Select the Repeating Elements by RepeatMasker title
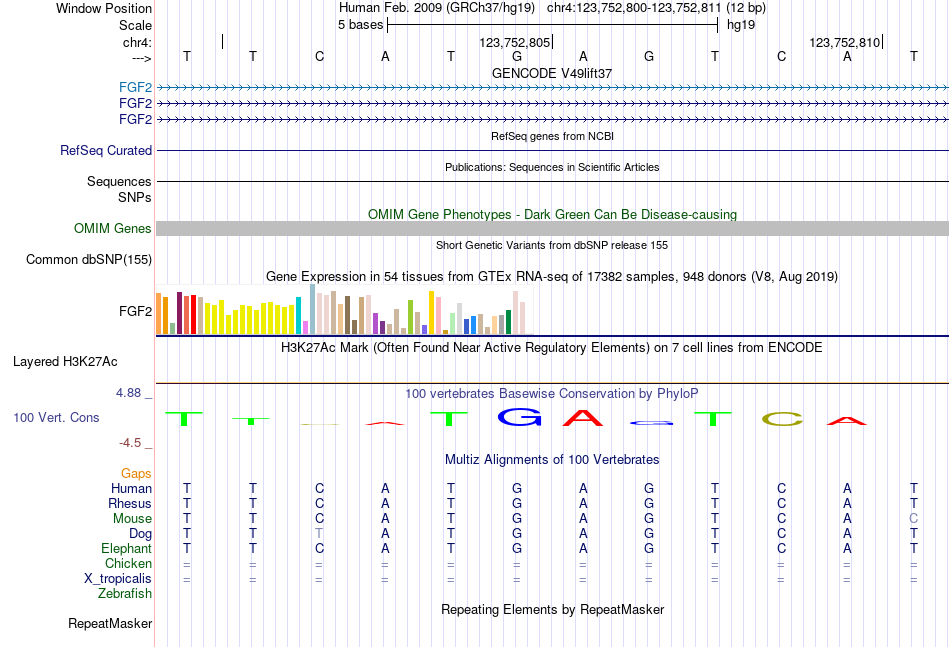Viewport: 950px width, 647px height. click(552, 609)
